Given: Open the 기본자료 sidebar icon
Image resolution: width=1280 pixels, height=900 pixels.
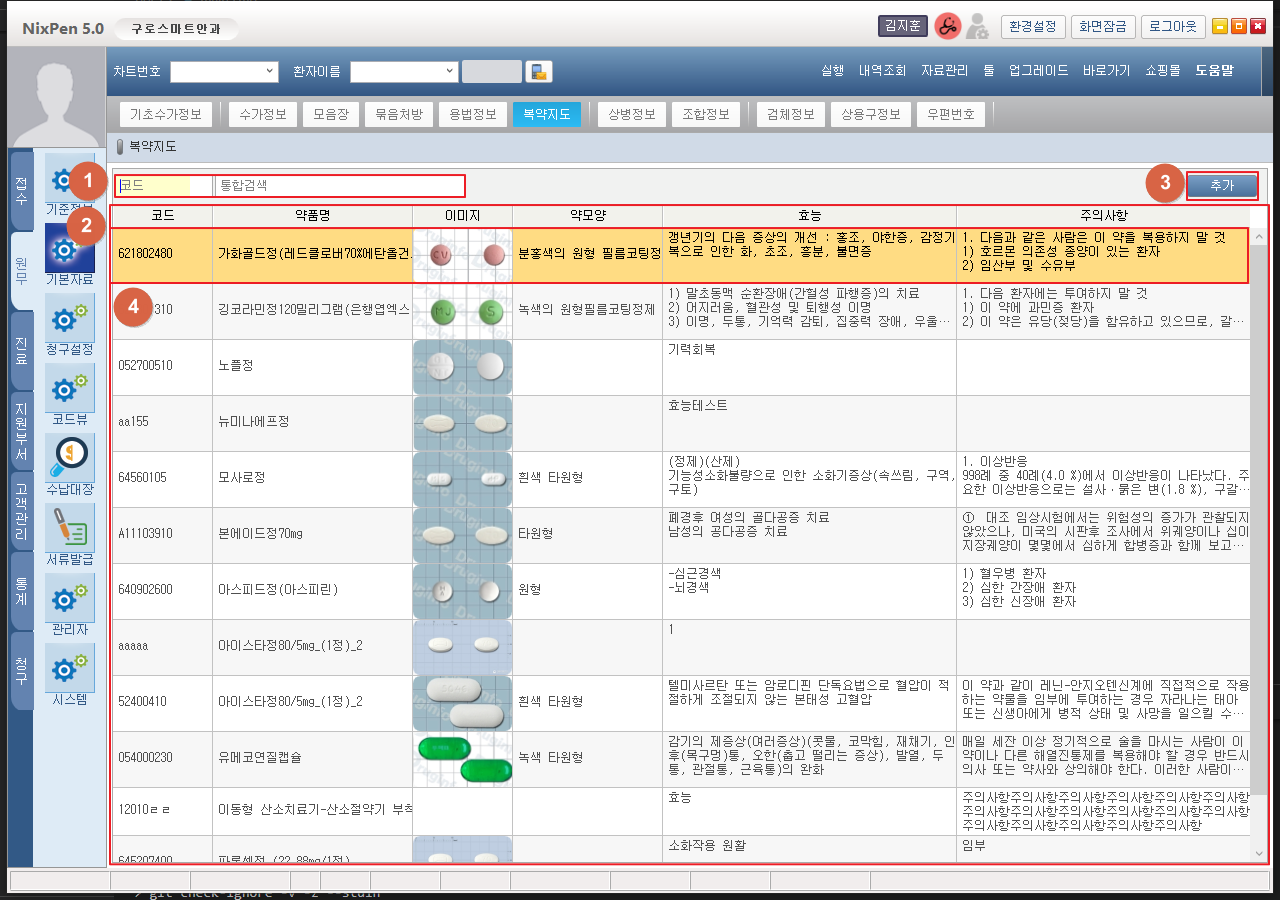Looking at the screenshot, I should (70, 249).
